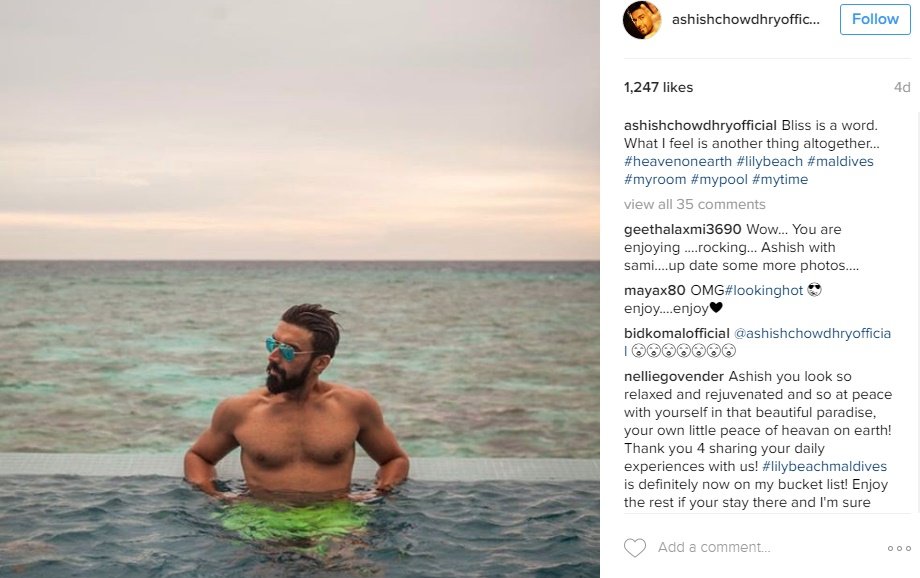Open the header username beside the avatar
920x578 pixels.
click(x=746, y=19)
